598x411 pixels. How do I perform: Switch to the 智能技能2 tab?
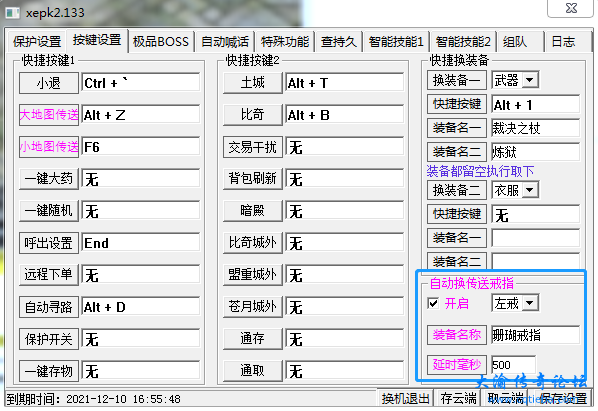click(463, 42)
